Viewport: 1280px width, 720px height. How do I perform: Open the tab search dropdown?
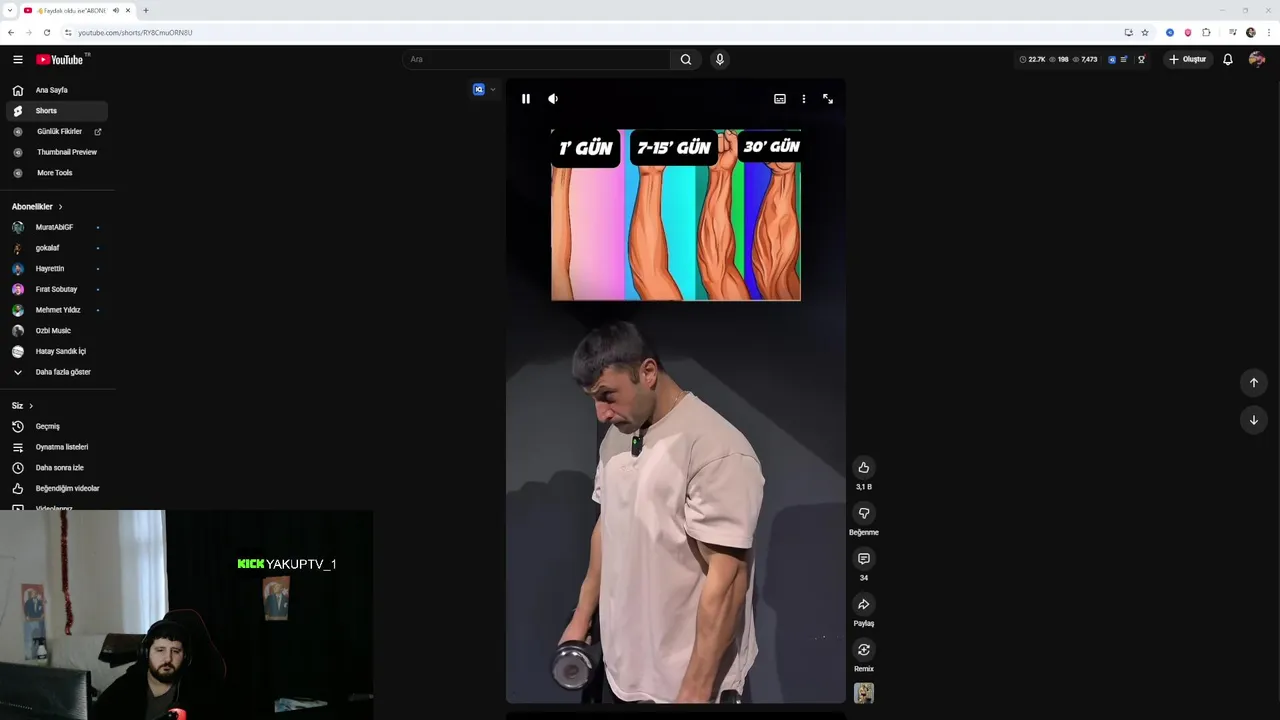click(x=9, y=10)
